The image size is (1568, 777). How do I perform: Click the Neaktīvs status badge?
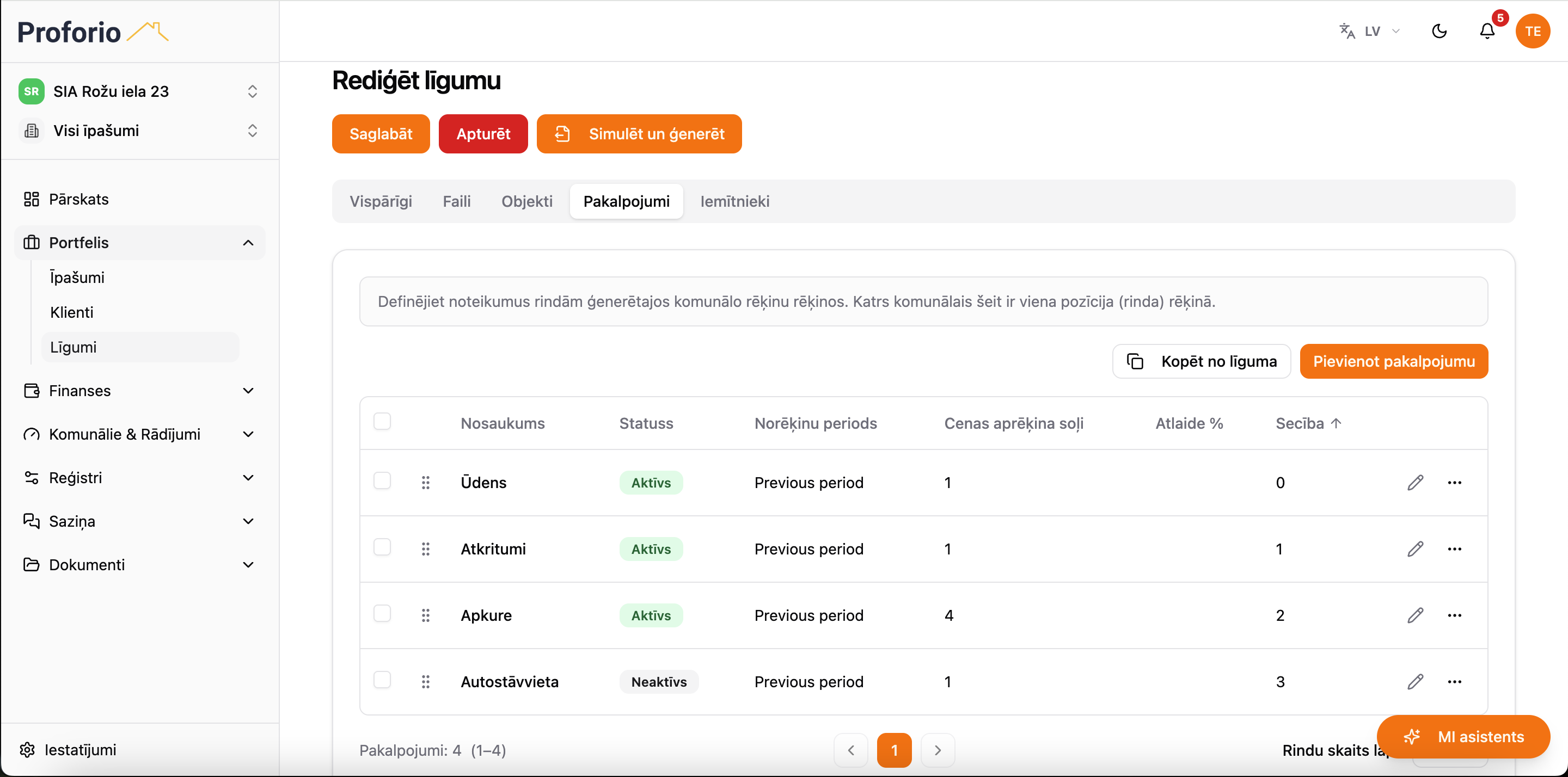click(x=659, y=681)
